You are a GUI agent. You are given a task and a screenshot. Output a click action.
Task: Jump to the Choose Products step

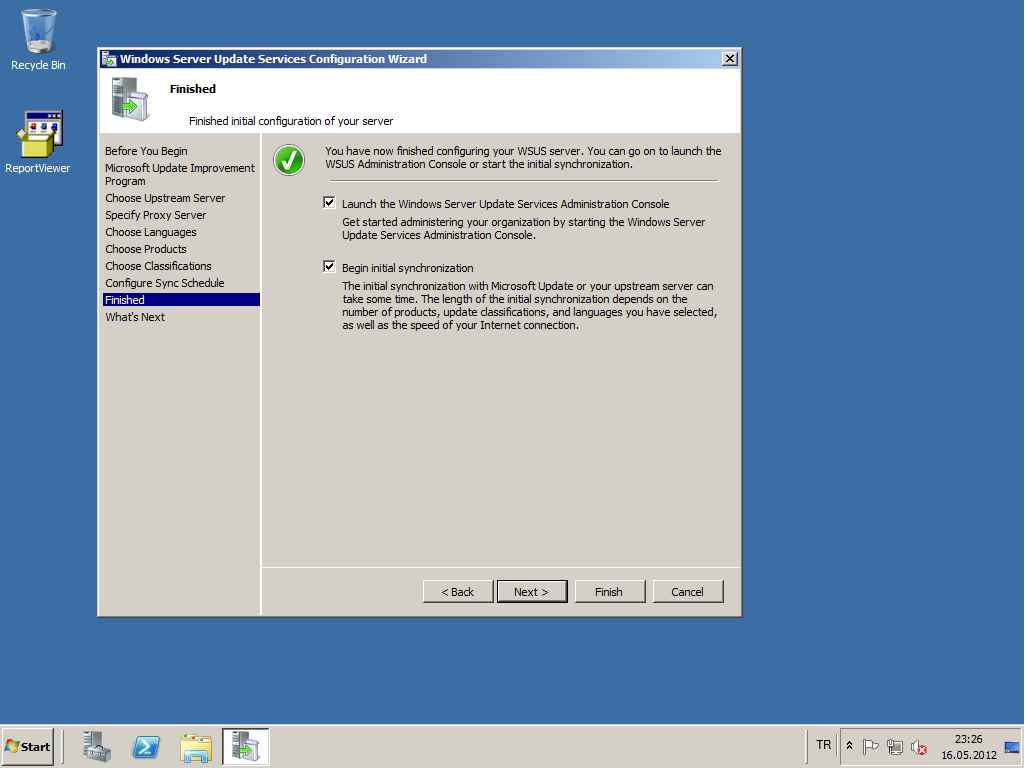pos(146,249)
